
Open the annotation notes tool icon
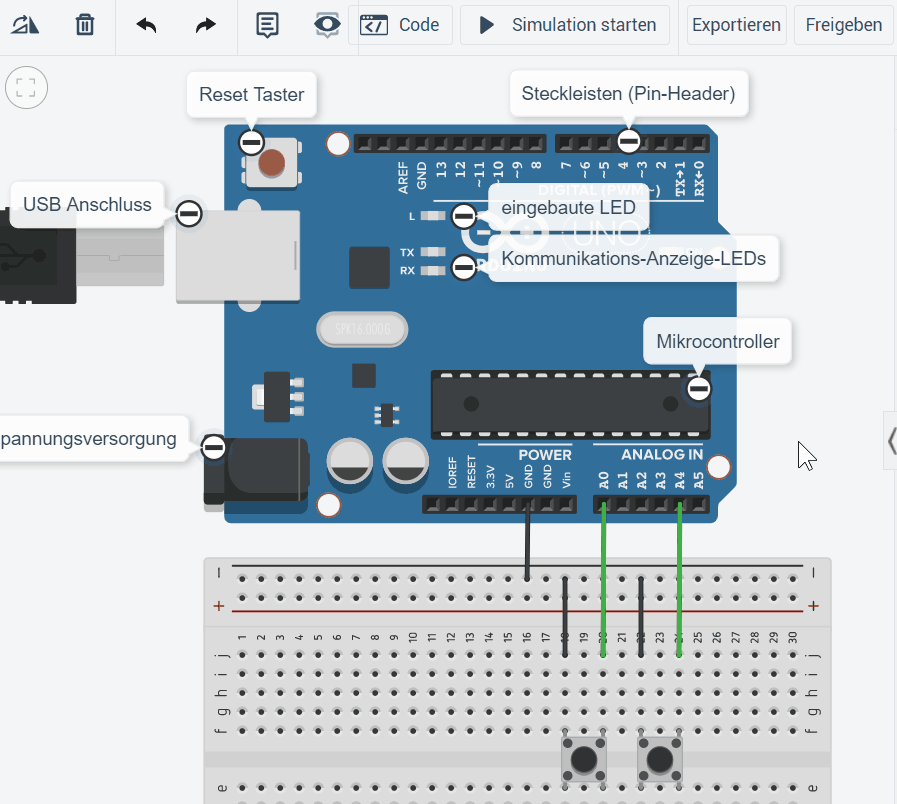(x=266, y=25)
